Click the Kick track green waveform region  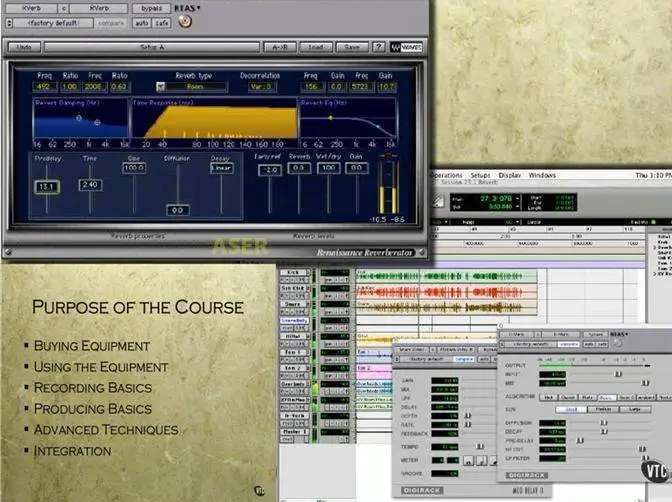[x=446, y=276]
